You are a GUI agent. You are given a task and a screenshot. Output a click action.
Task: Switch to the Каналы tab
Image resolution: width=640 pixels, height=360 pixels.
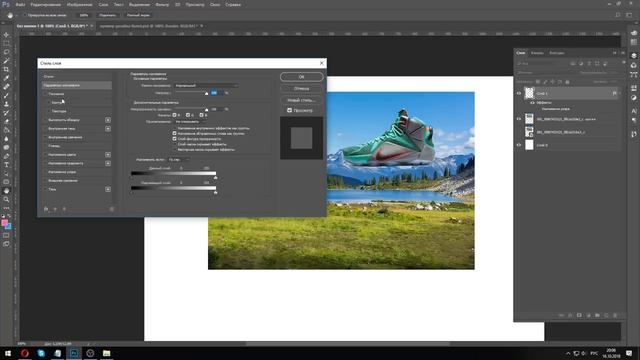click(x=537, y=53)
